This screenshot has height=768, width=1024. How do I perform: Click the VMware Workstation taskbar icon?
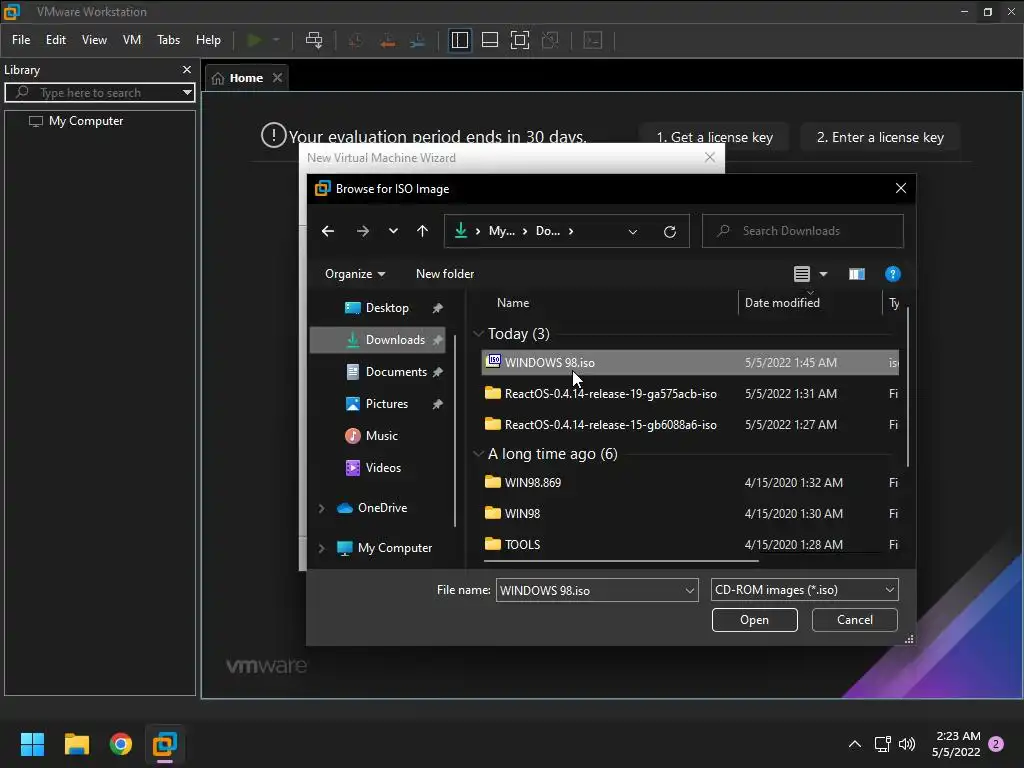165,744
